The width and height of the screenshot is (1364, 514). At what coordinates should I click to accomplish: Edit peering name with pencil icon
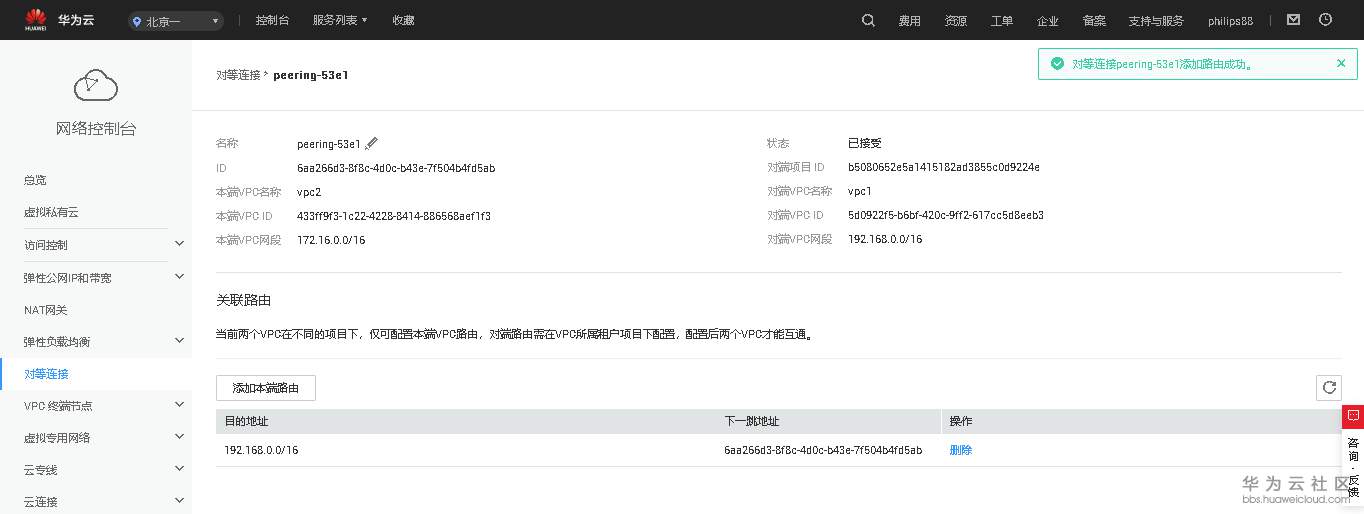pyautogui.click(x=372, y=143)
